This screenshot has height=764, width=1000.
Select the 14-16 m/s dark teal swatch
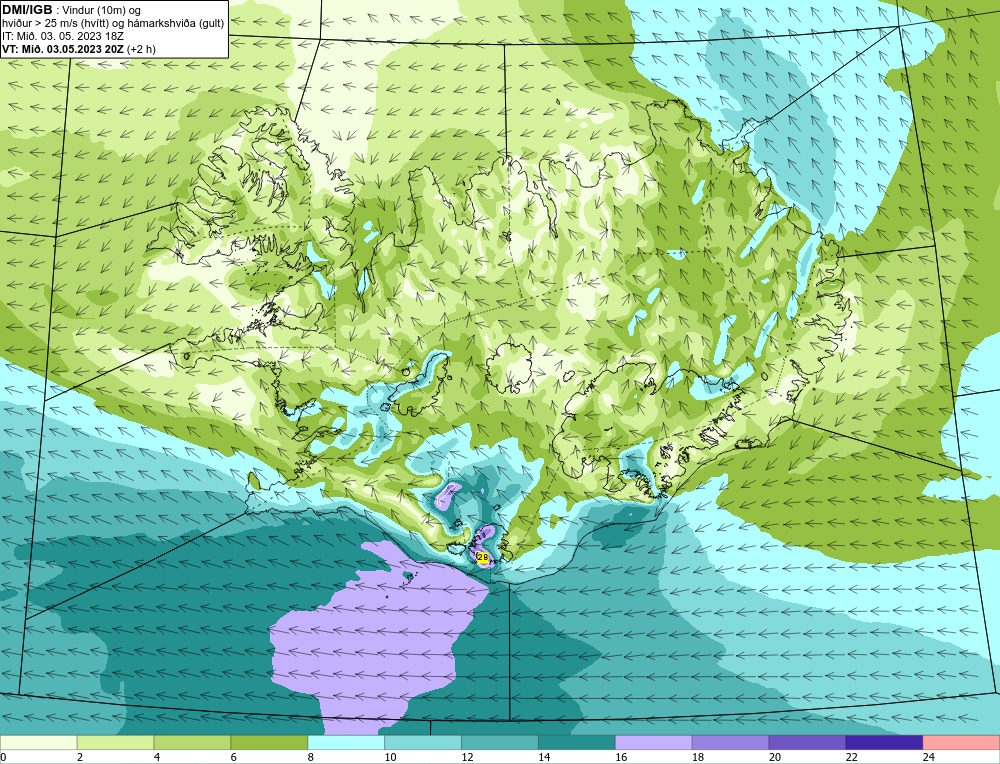click(x=577, y=743)
